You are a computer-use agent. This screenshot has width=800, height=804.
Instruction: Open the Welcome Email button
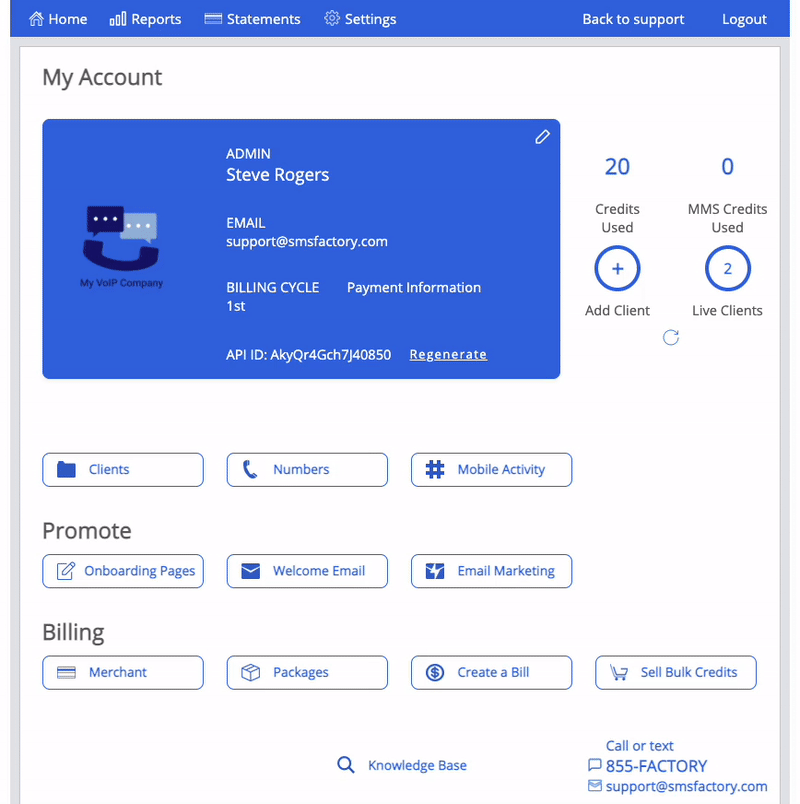pyautogui.click(x=307, y=571)
